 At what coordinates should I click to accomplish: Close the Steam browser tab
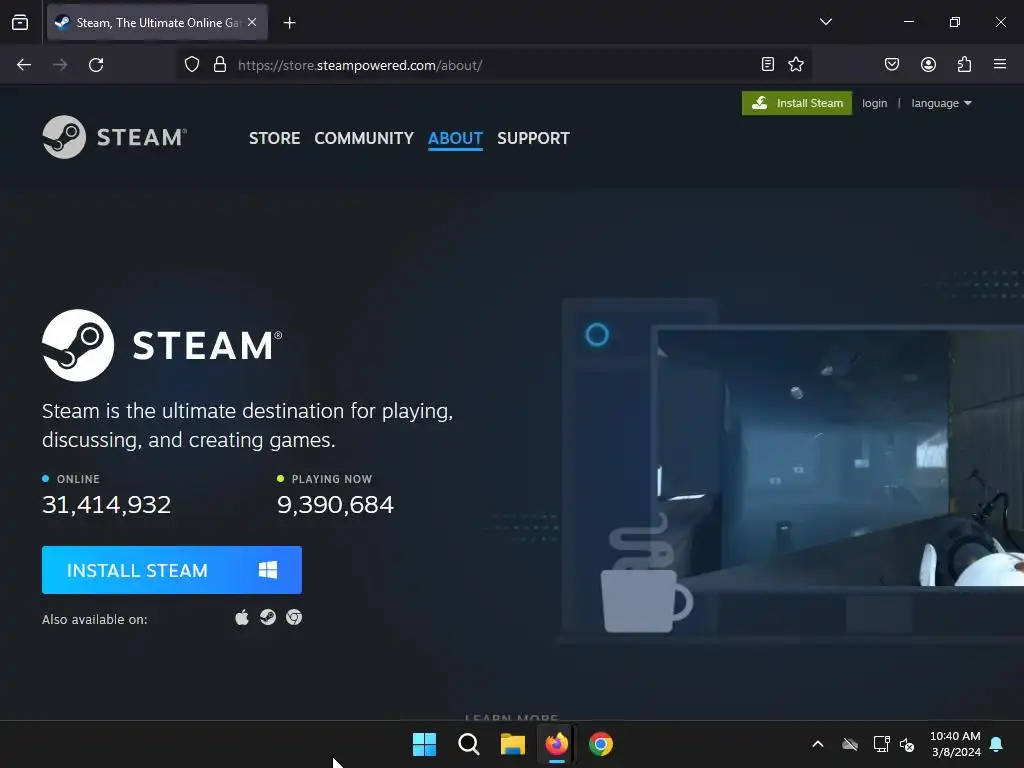[252, 22]
